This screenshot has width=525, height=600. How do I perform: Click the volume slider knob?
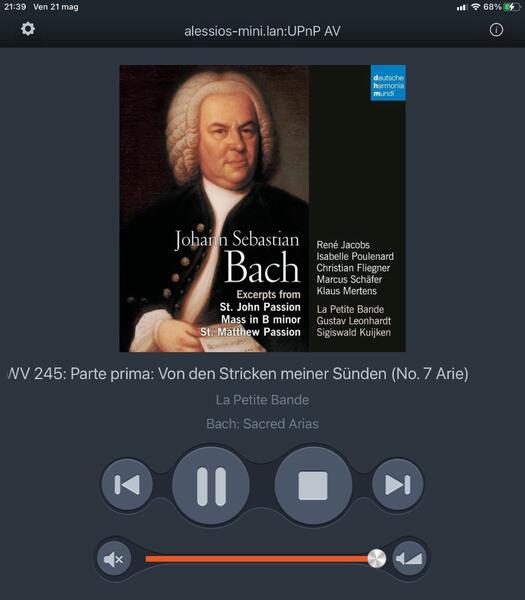[x=377, y=559]
